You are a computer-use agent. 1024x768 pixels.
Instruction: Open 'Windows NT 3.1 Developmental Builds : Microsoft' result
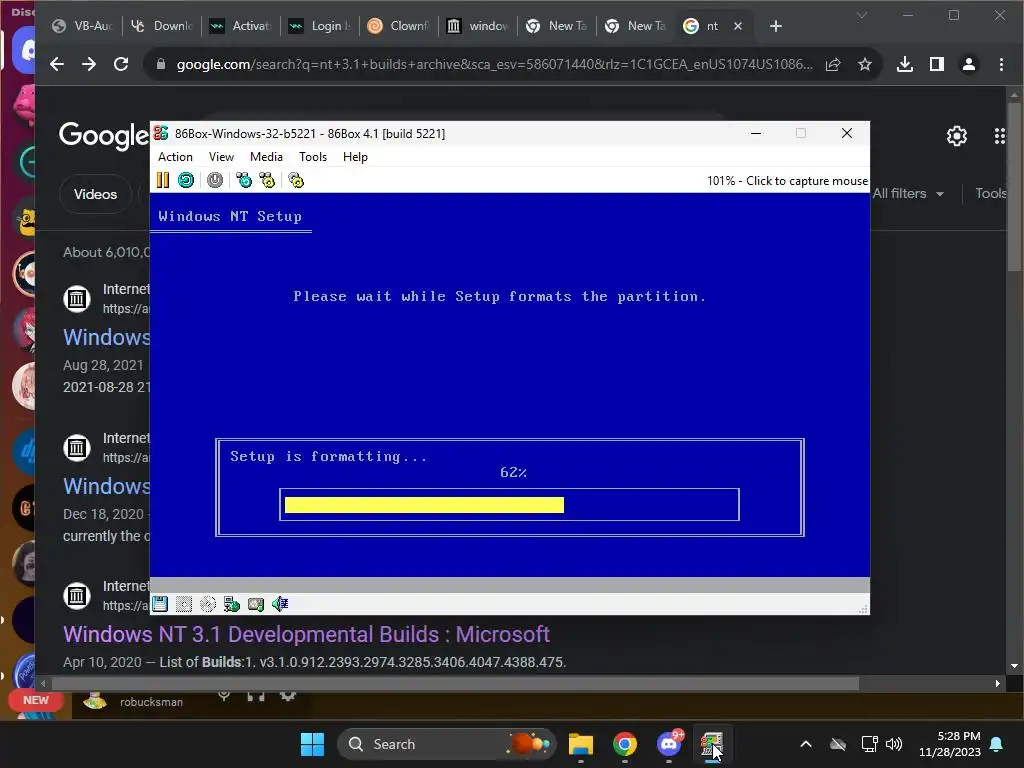(x=306, y=634)
